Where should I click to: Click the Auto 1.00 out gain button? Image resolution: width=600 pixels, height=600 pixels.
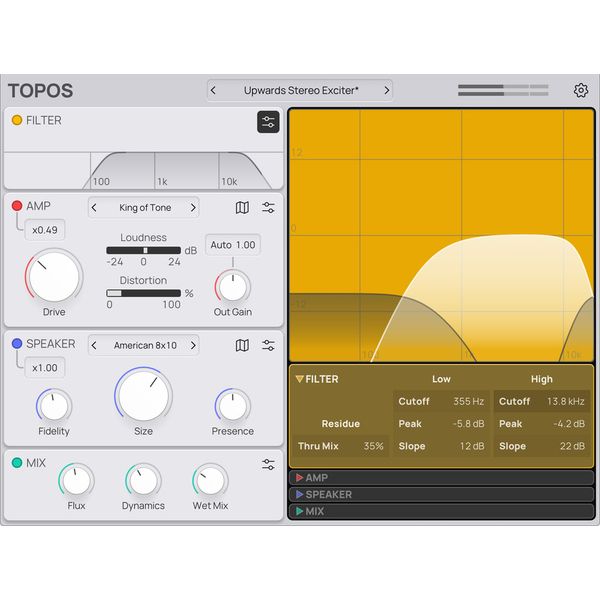tap(233, 245)
